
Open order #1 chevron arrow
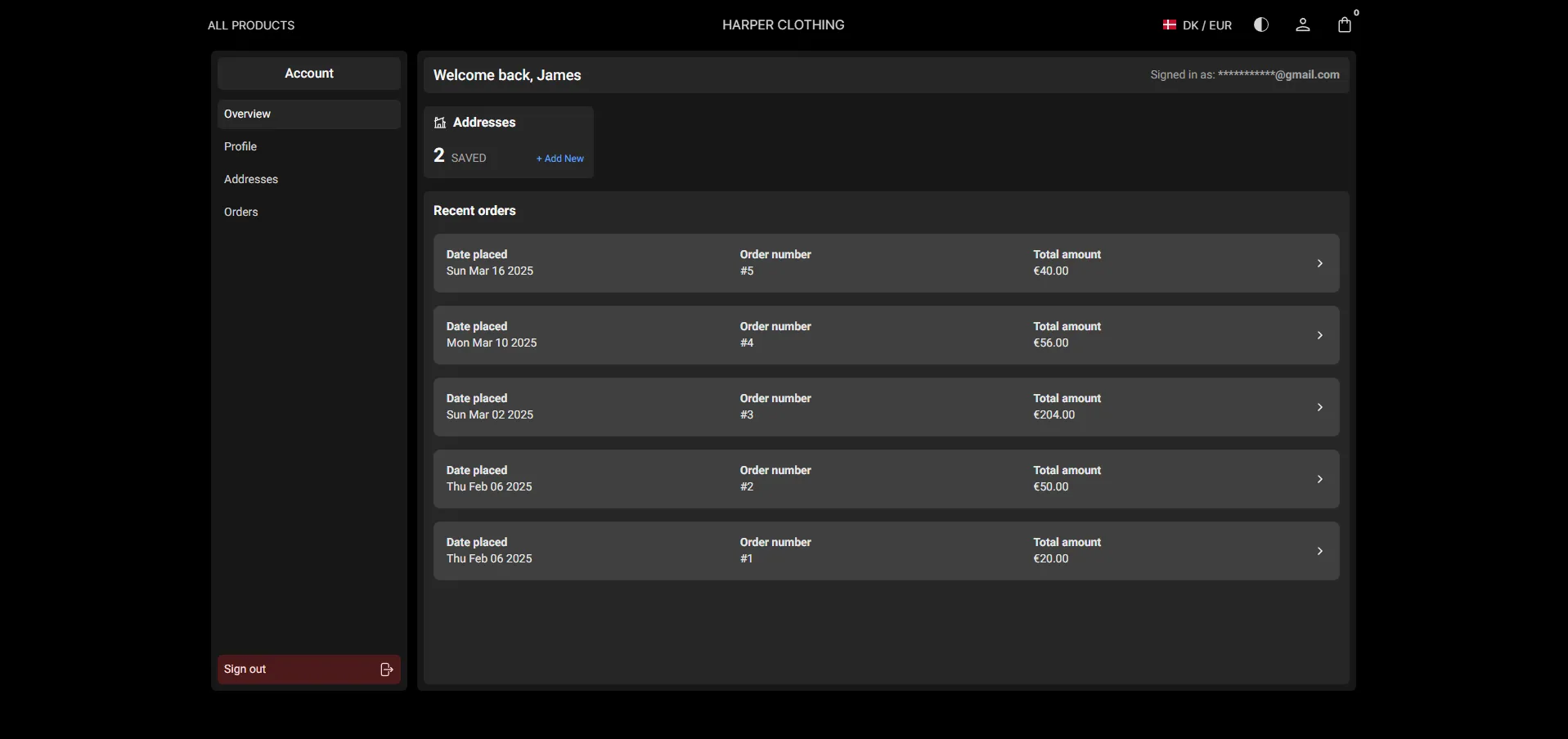(x=1319, y=551)
